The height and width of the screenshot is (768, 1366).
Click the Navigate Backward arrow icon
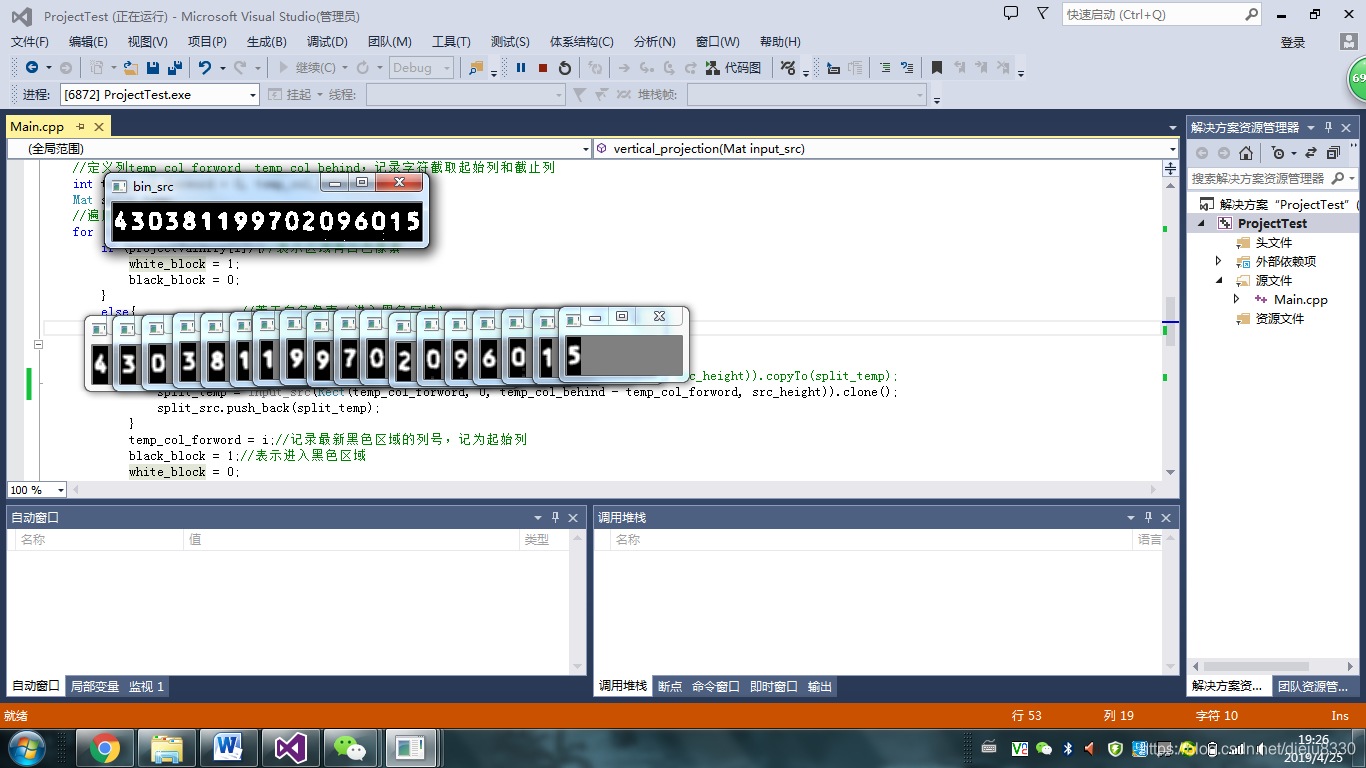(x=32, y=68)
